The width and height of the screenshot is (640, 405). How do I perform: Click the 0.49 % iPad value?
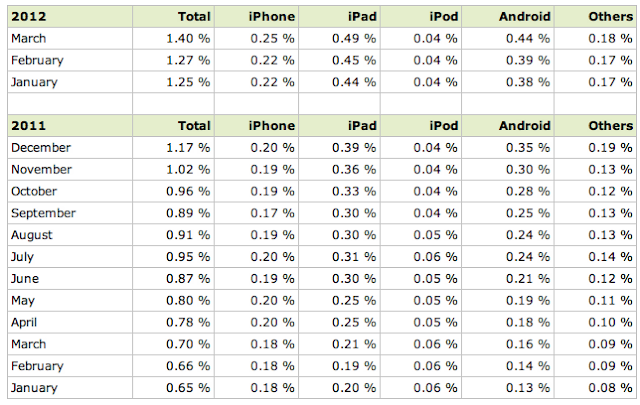point(354,38)
